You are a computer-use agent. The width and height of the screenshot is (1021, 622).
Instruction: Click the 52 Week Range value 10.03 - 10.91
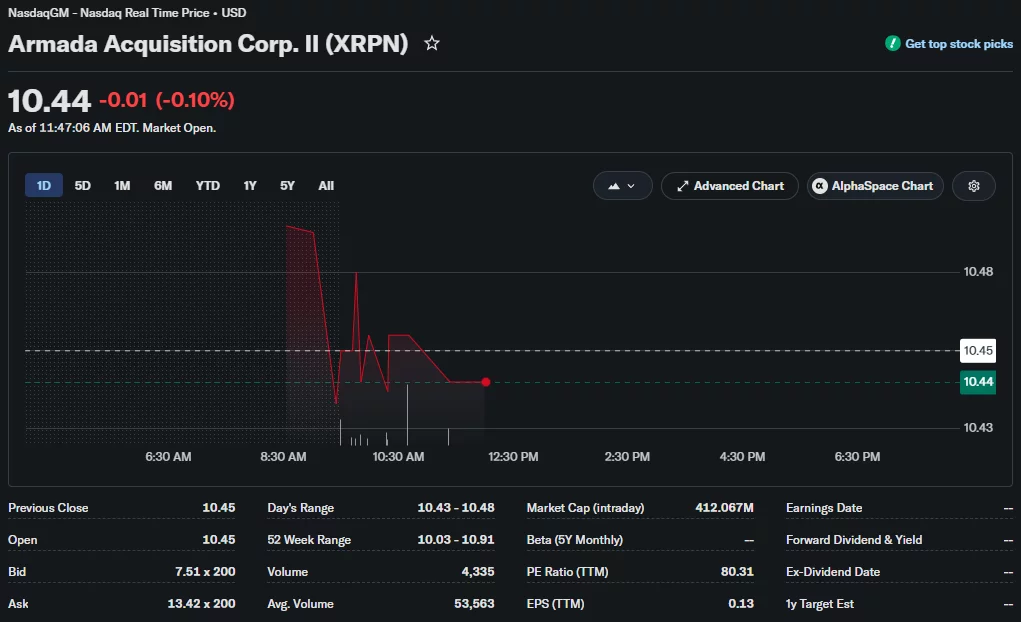click(456, 540)
